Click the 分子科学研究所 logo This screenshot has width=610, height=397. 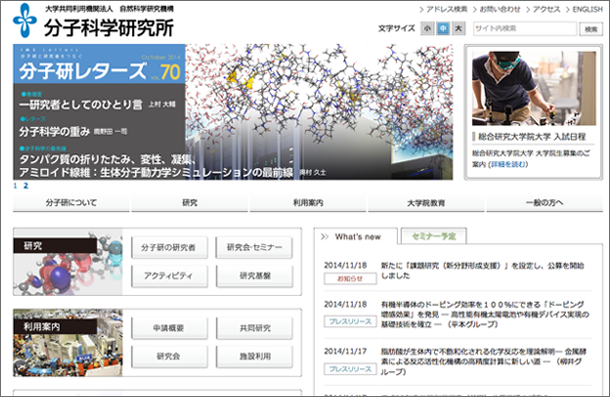[93, 21]
